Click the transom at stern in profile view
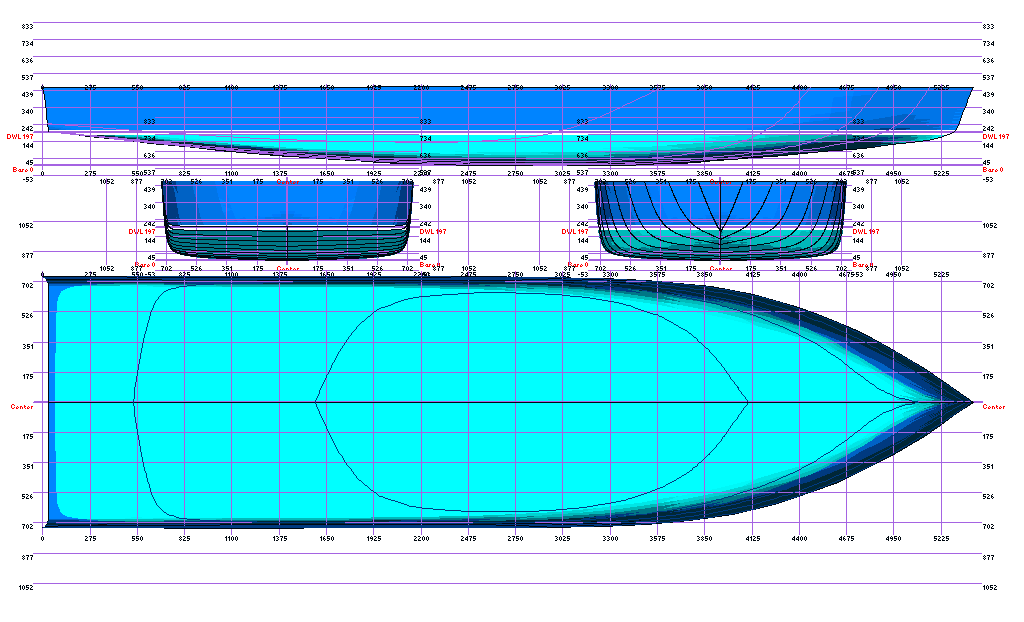1024x622 pixels. tap(44, 108)
